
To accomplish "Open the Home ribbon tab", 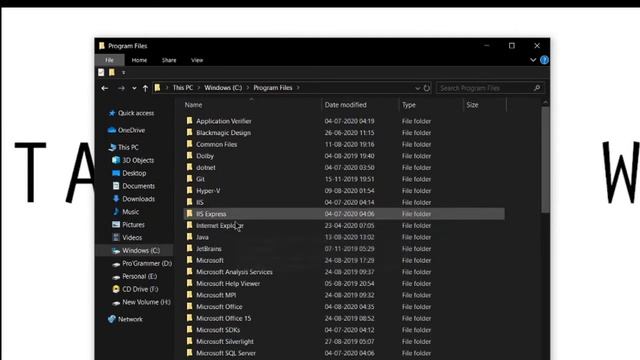I will tap(139, 60).
